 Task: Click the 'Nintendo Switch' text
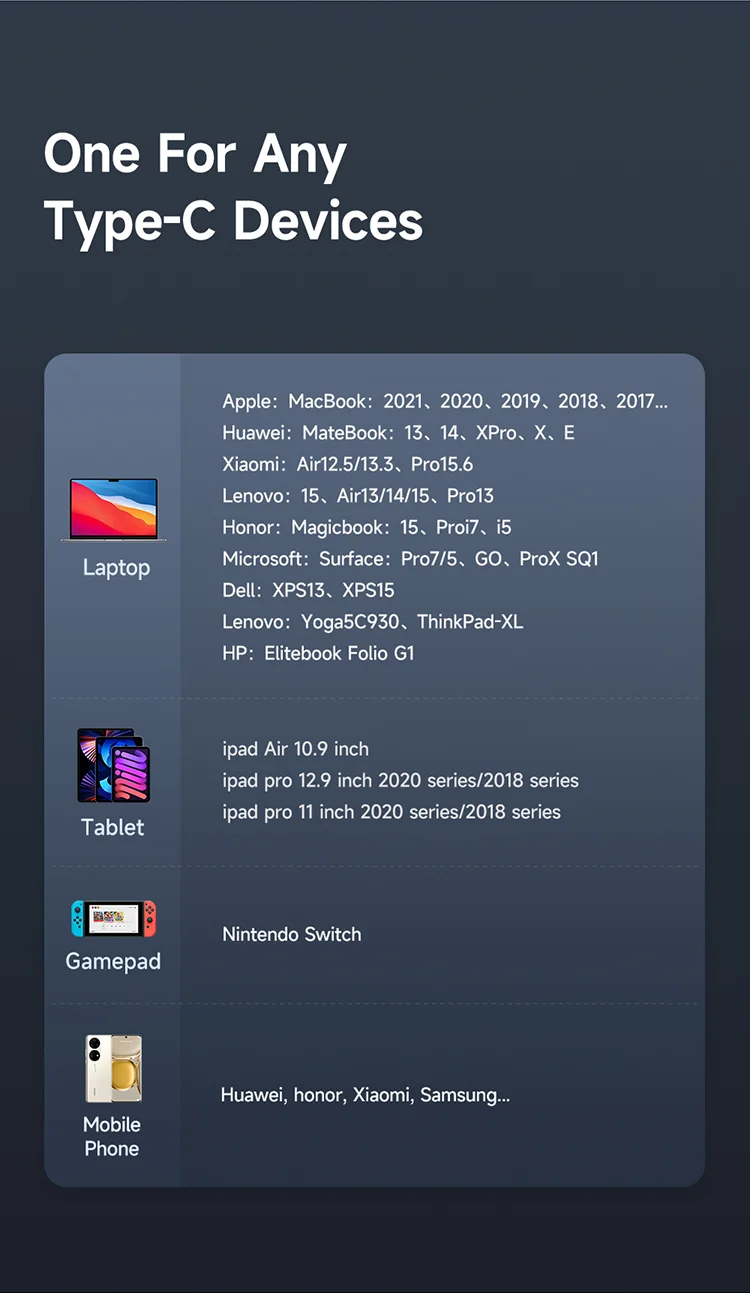(x=292, y=934)
